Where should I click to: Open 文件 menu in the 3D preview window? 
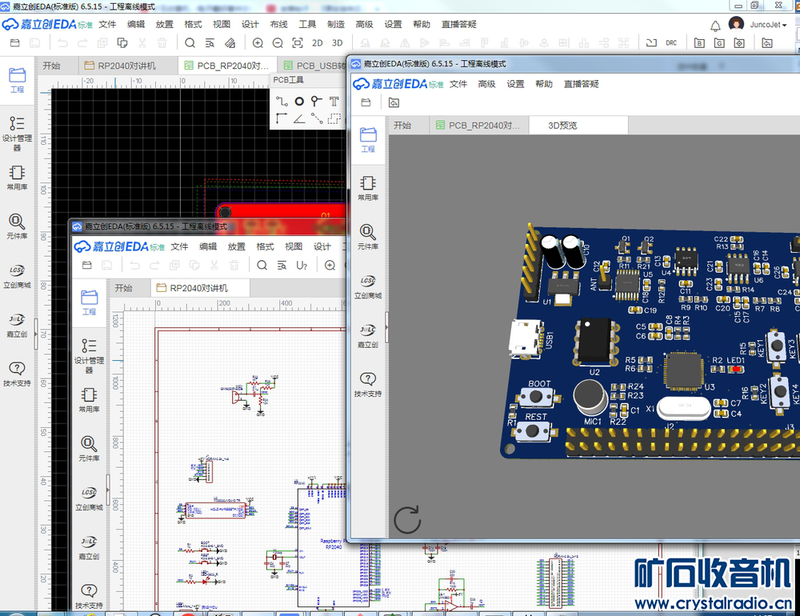(x=459, y=84)
